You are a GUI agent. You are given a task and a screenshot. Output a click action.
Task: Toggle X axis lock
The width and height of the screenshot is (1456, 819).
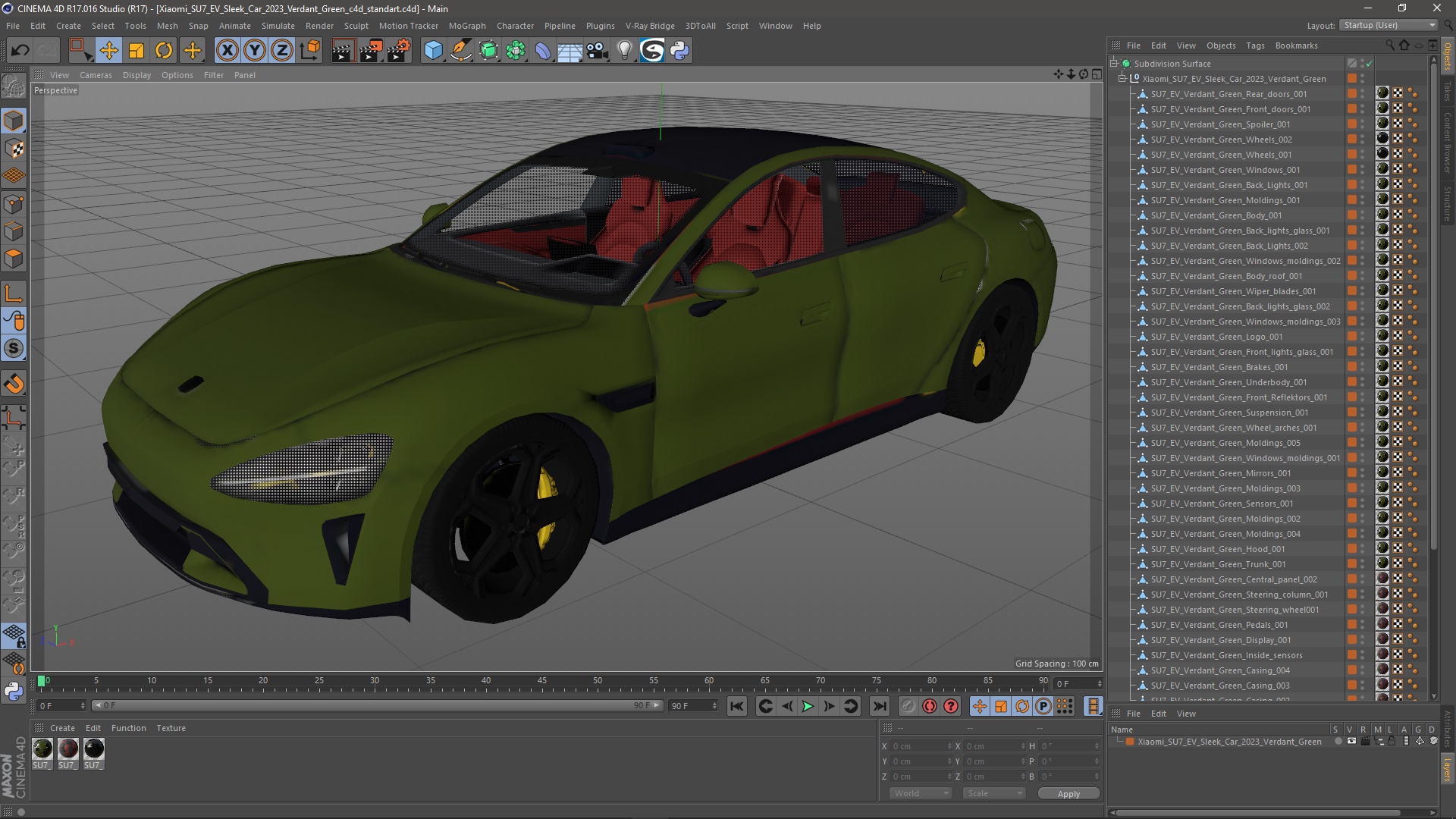227,51
